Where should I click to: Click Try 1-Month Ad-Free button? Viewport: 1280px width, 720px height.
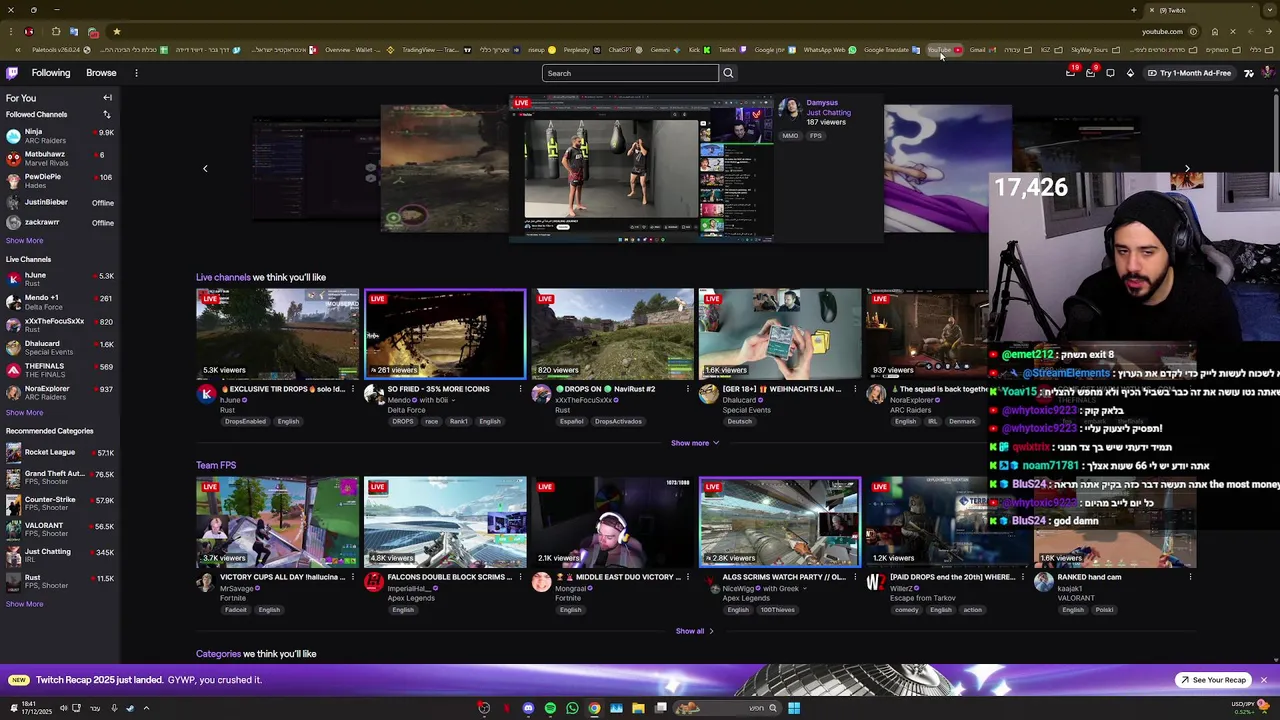(x=1189, y=73)
